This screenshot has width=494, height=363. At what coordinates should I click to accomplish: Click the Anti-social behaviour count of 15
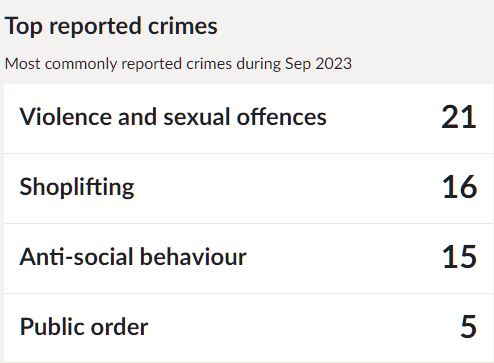tap(460, 257)
